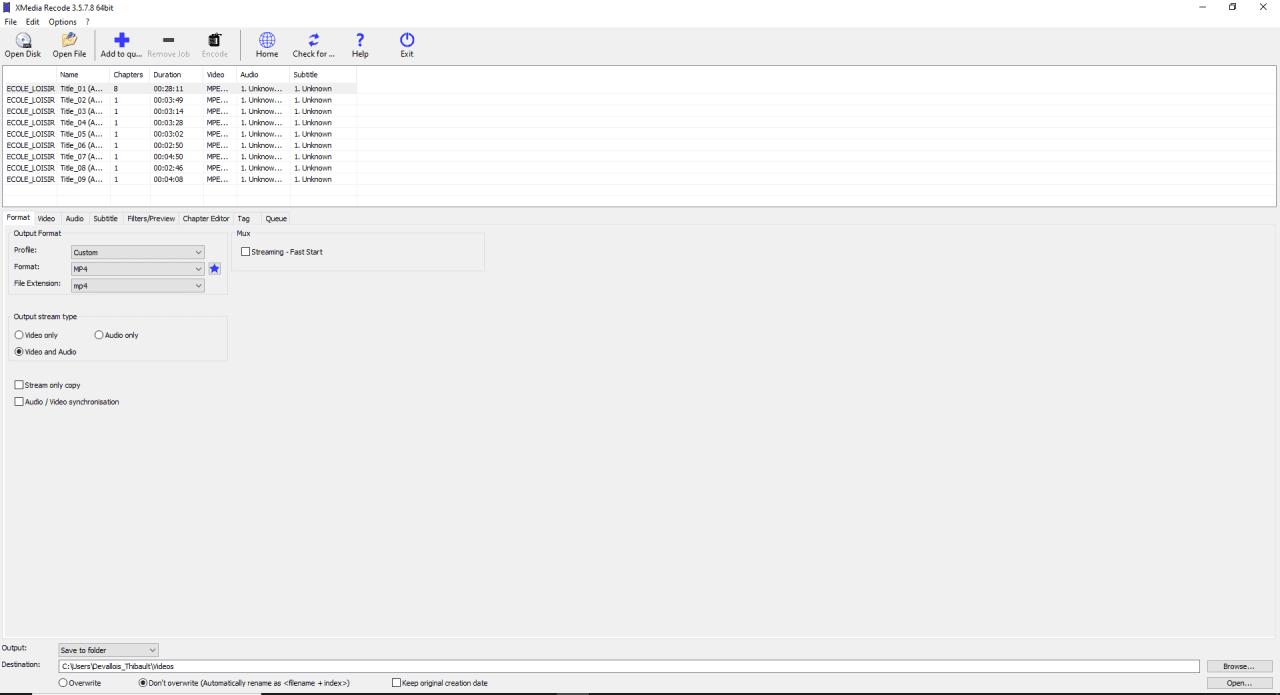Select the Title_04 row in list

point(180,123)
